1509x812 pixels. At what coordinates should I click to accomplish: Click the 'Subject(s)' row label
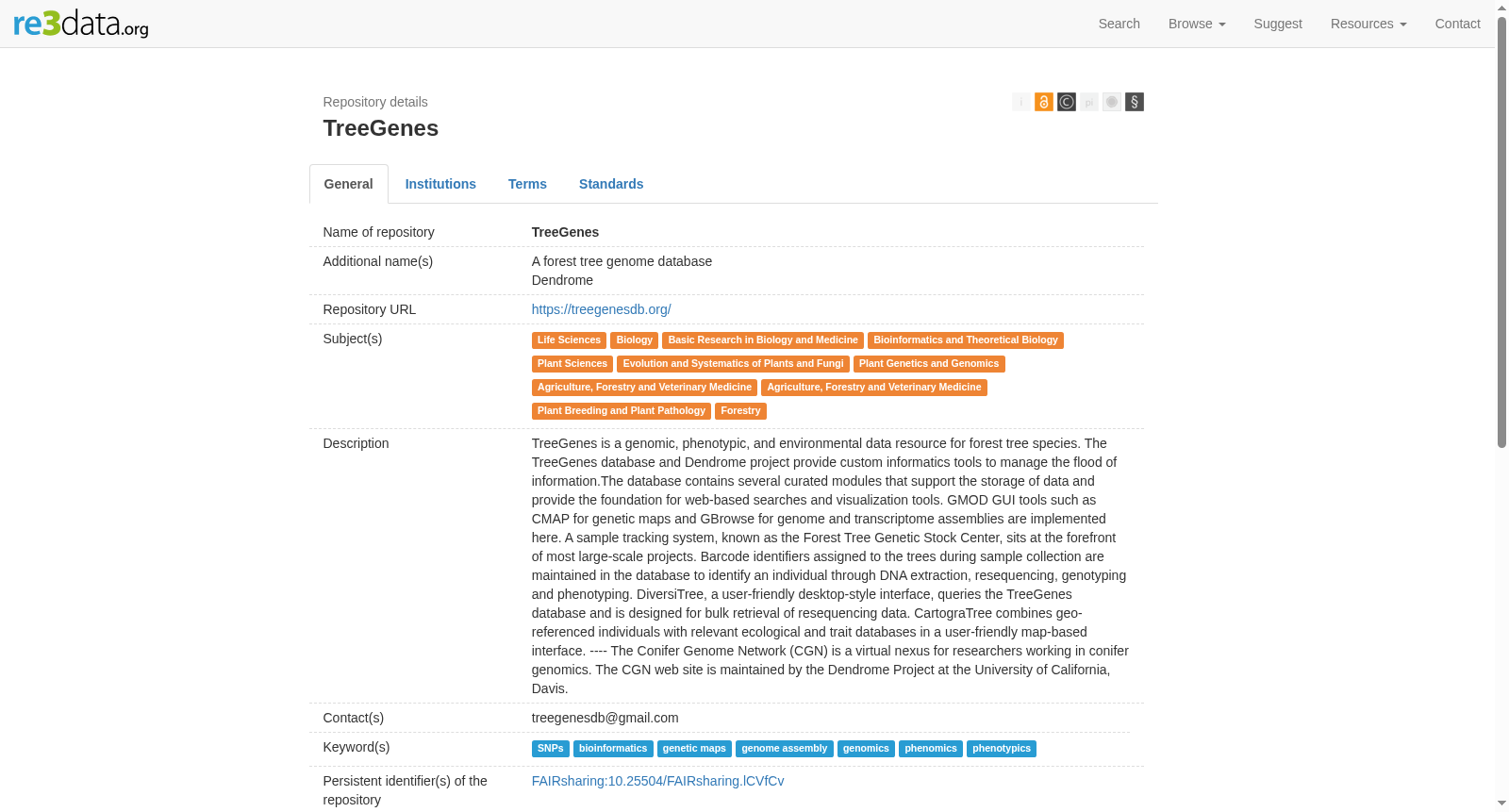(353, 339)
